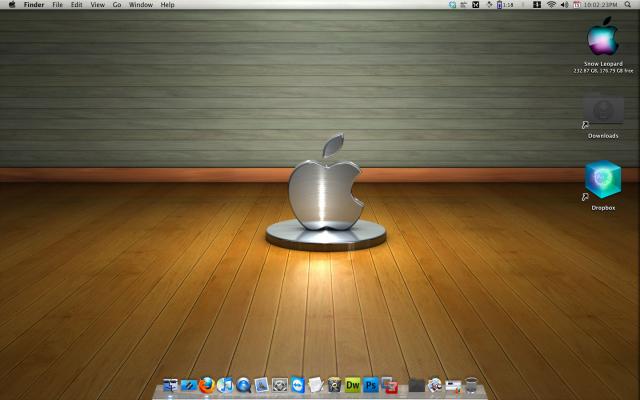The height and width of the screenshot is (400, 640).
Task: Click the Downloads label on desktop
Action: click(x=603, y=136)
